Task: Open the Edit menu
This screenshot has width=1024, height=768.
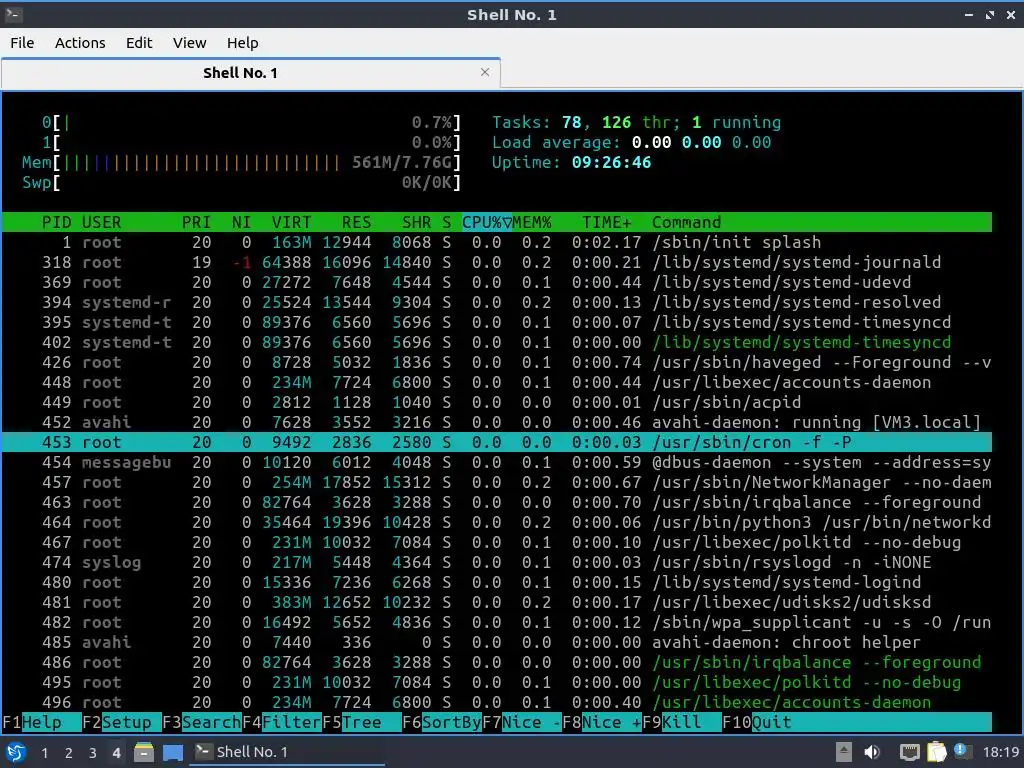Action: point(139,43)
